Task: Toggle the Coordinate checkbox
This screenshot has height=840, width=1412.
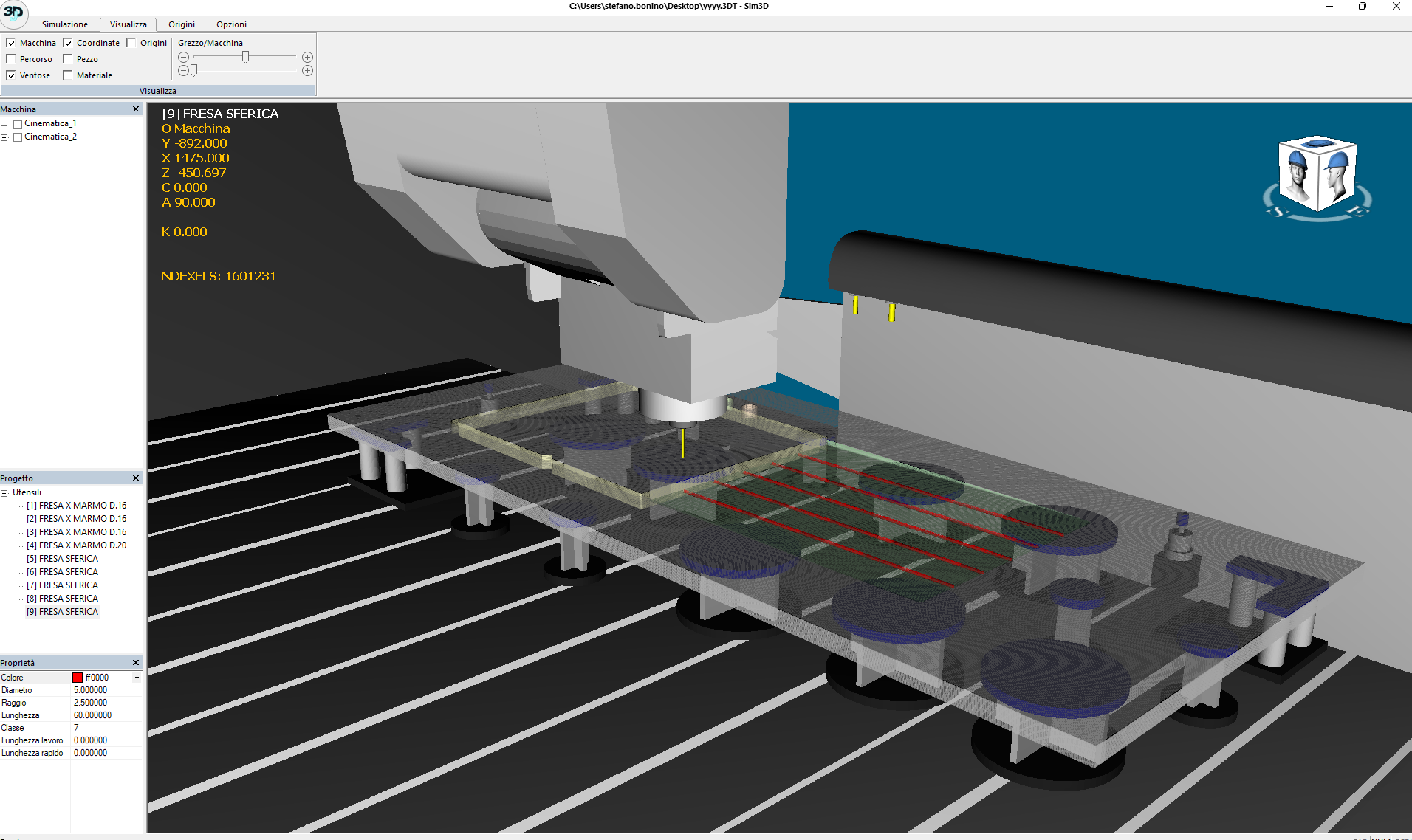Action: (x=68, y=43)
